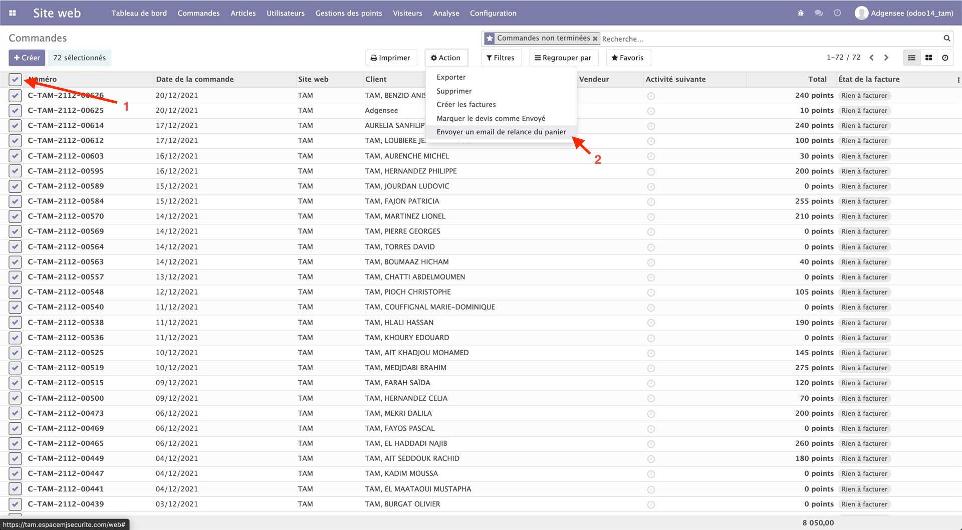Open the Configuration top menu
Image resolution: width=962 pixels, height=530 pixels.
(x=493, y=13)
